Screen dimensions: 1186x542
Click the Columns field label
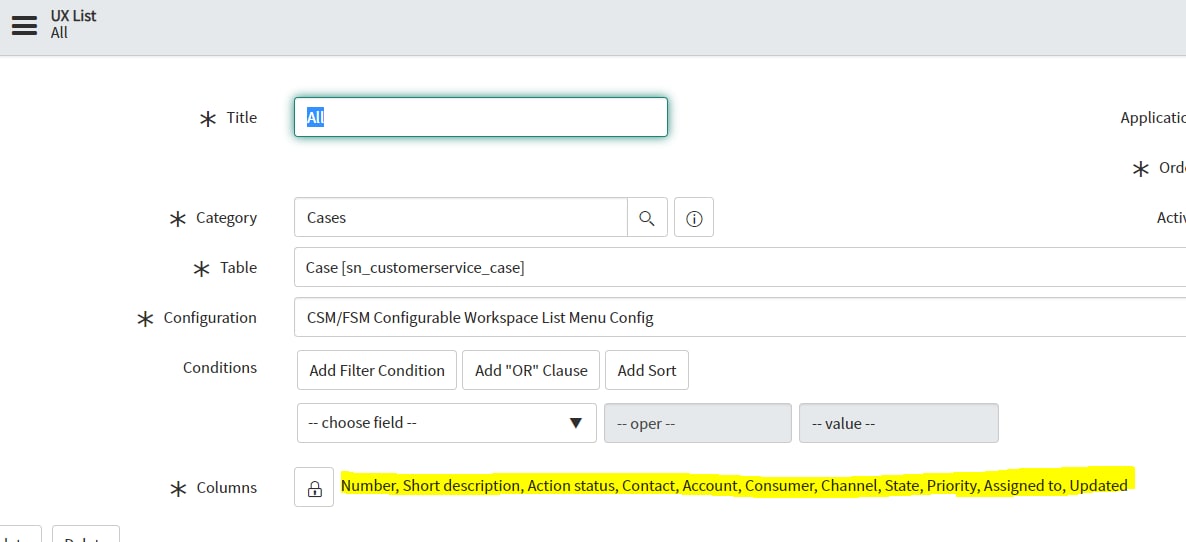tap(227, 488)
